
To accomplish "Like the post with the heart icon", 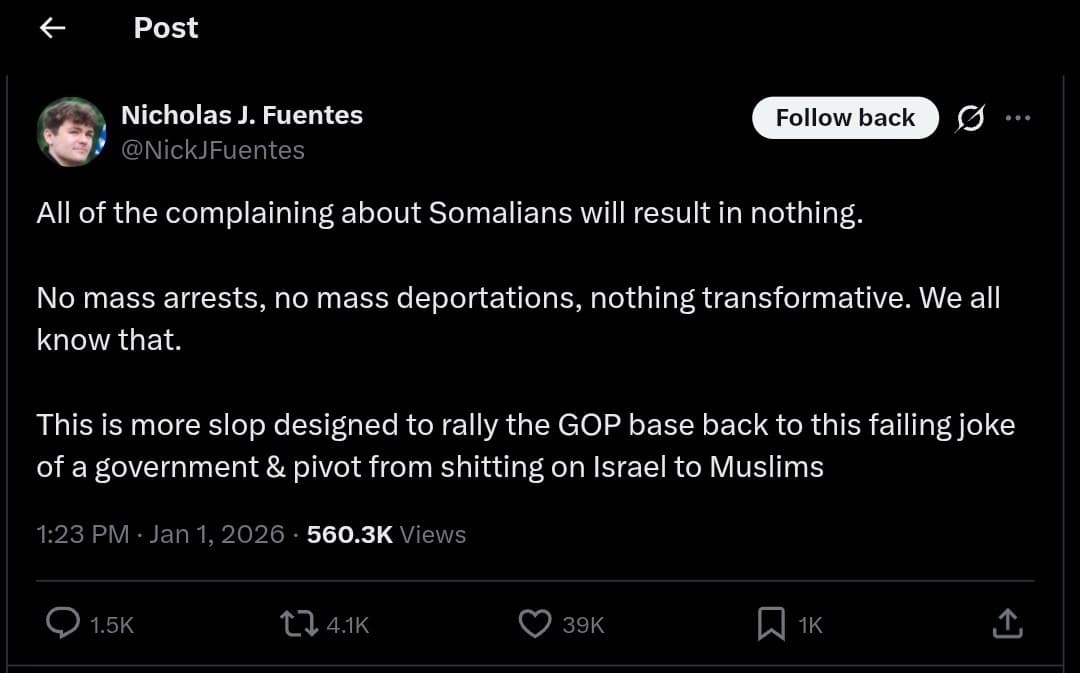I will (x=535, y=624).
